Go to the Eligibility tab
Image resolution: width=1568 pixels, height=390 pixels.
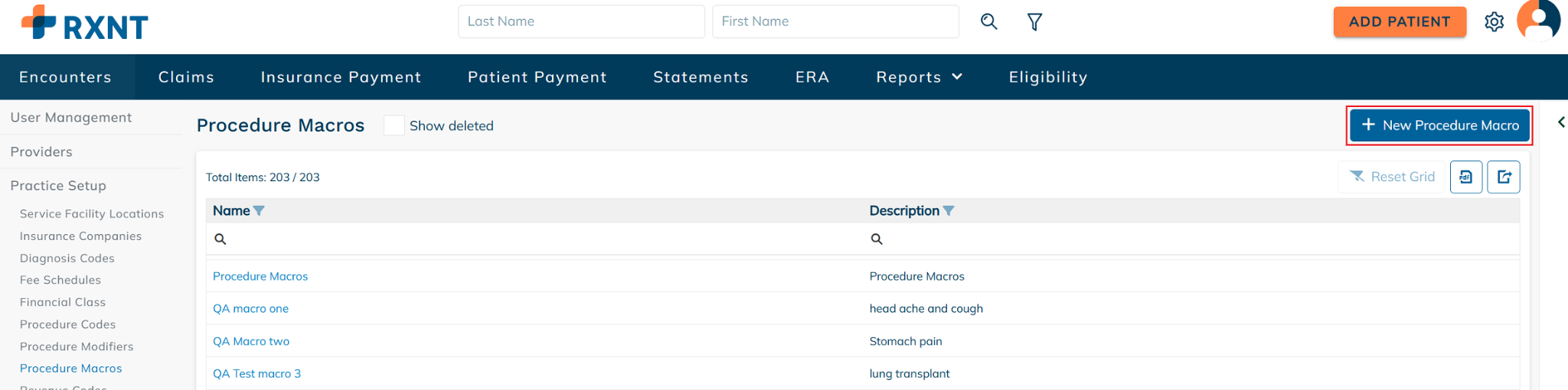[x=1047, y=77]
